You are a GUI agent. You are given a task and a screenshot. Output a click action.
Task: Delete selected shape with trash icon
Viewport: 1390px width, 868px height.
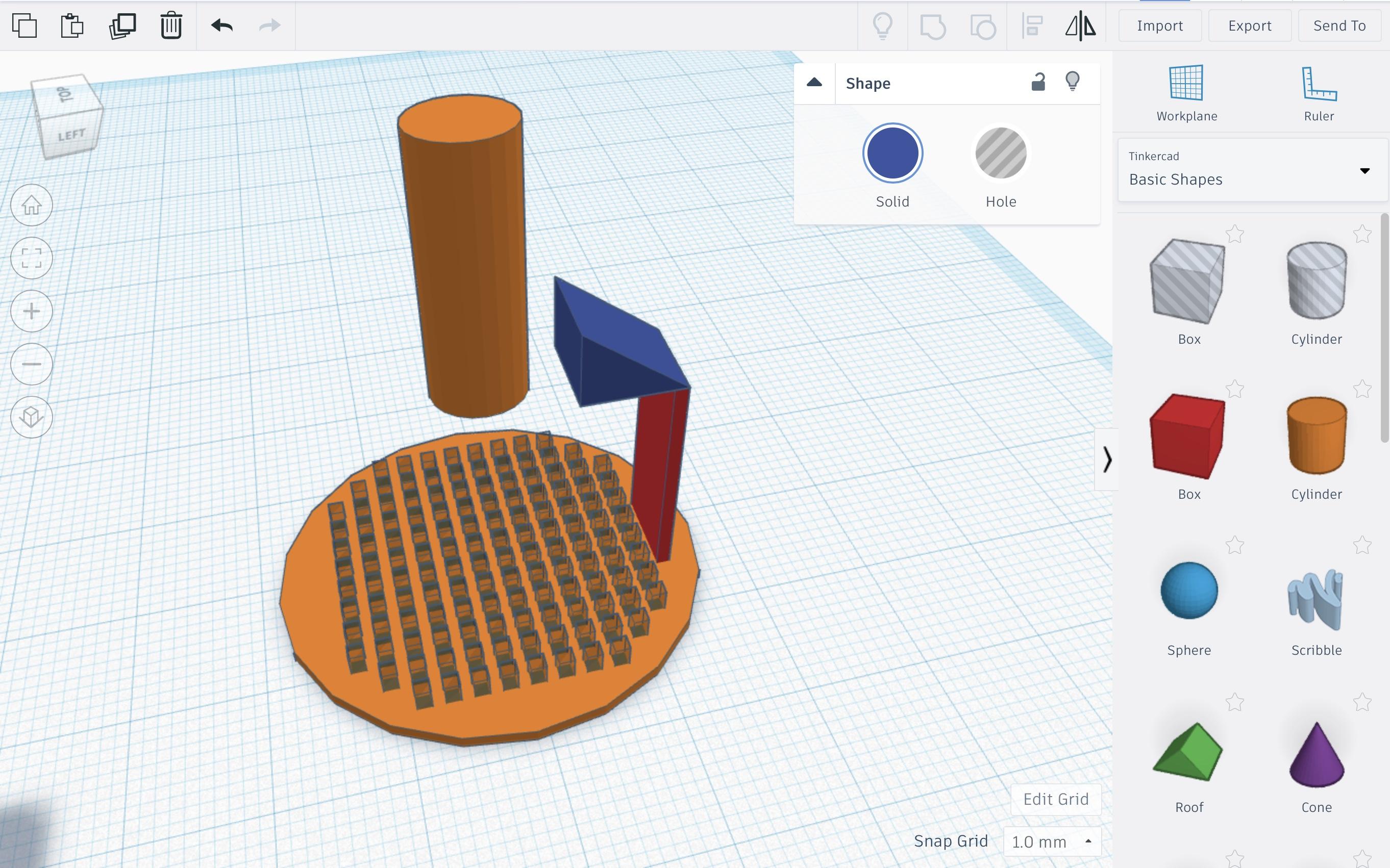pos(171,26)
